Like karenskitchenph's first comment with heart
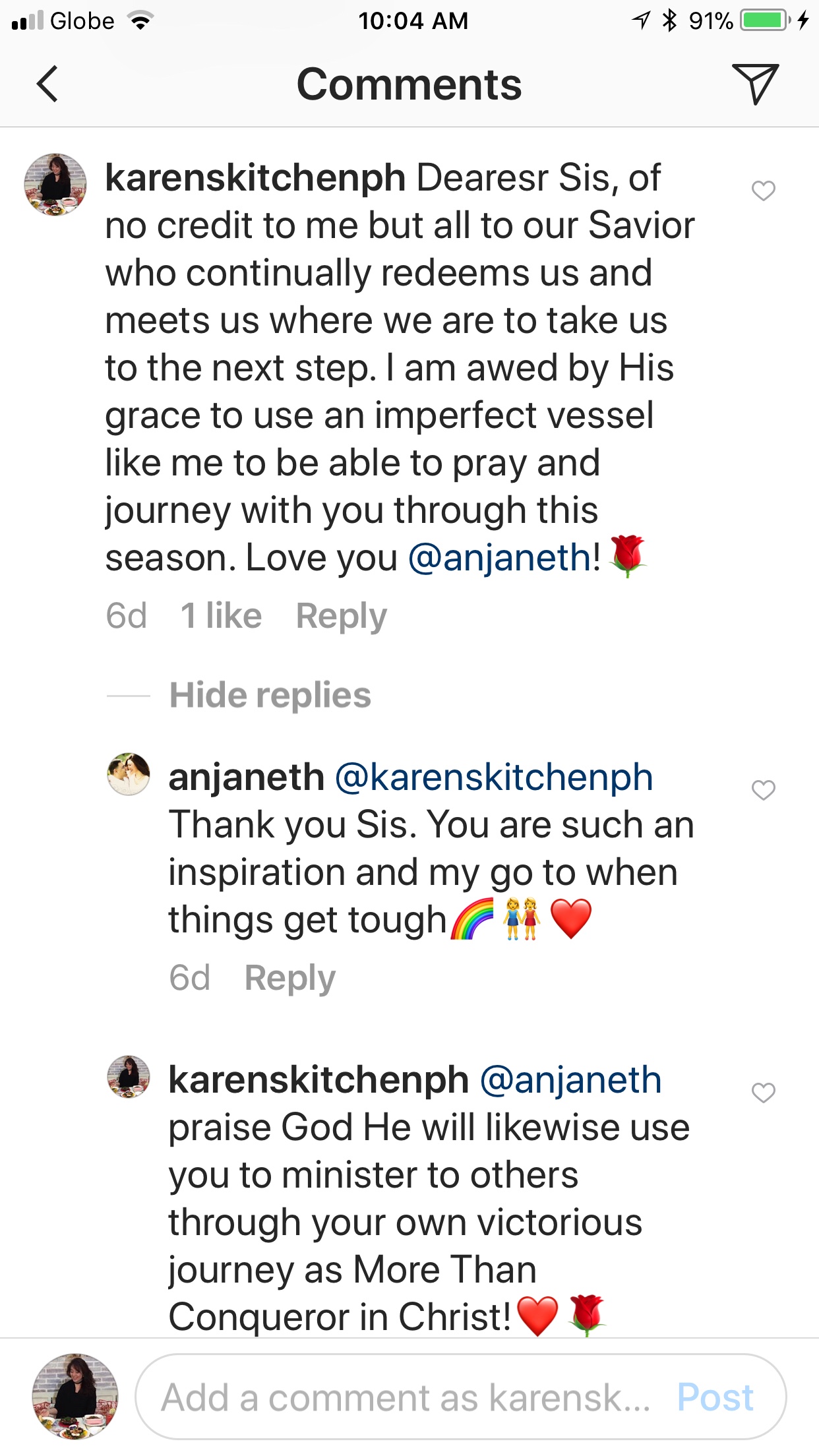The width and height of the screenshot is (819, 1456). click(763, 191)
